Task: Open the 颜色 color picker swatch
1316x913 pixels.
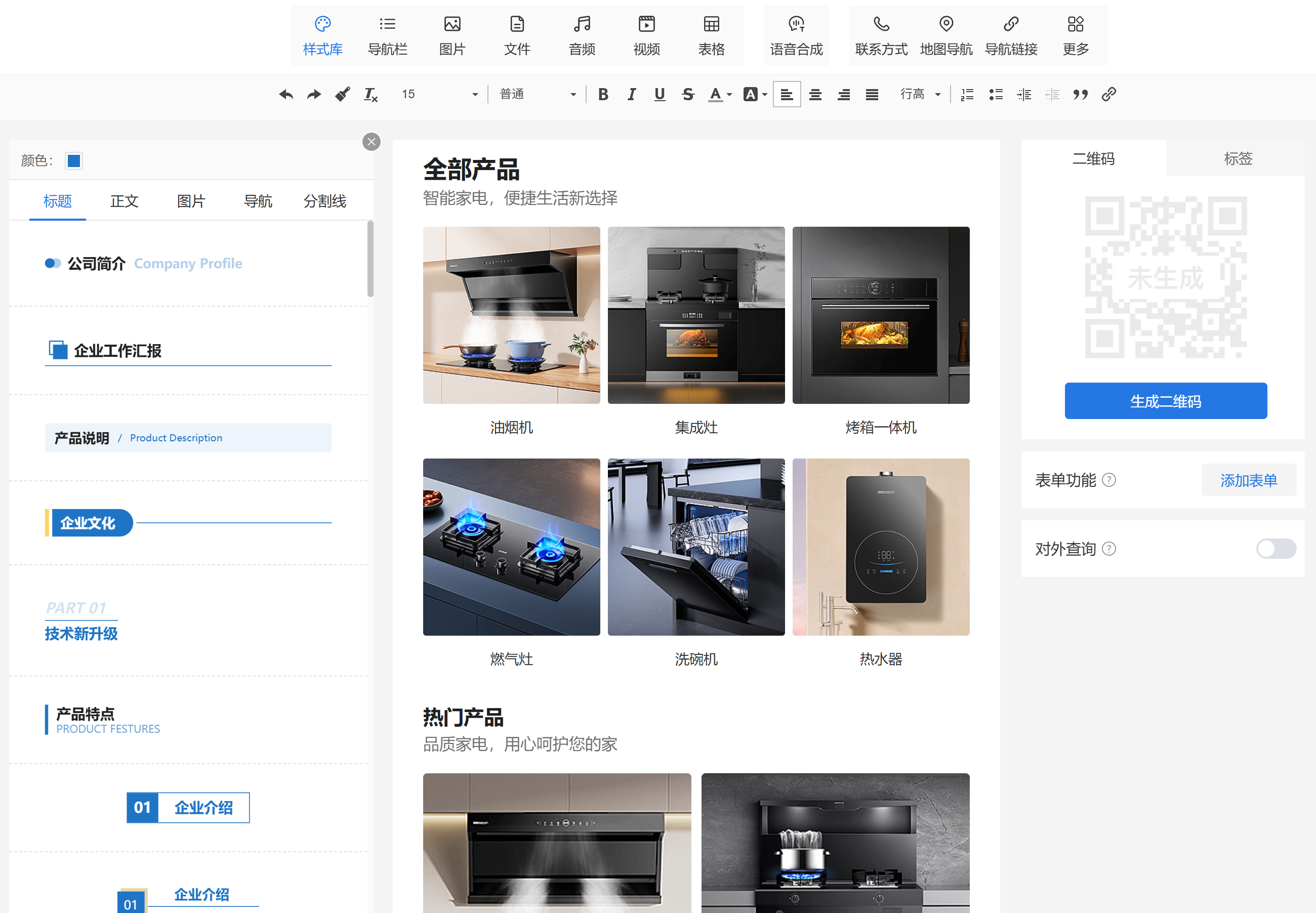Action: (x=74, y=161)
